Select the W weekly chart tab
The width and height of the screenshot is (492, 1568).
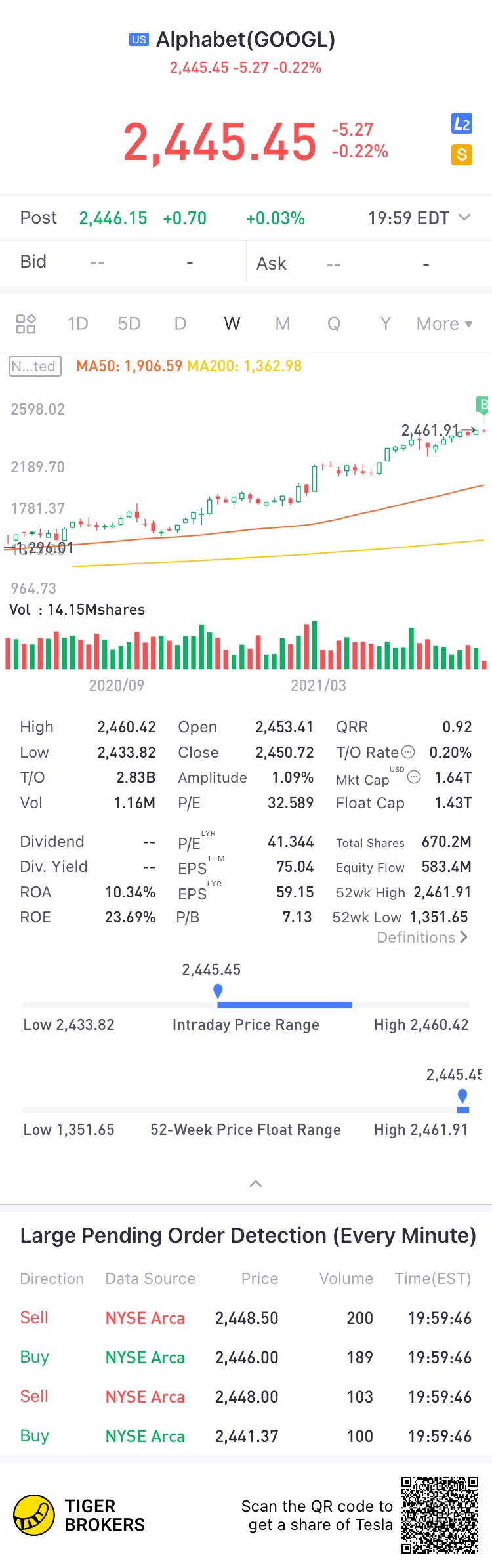coord(232,323)
